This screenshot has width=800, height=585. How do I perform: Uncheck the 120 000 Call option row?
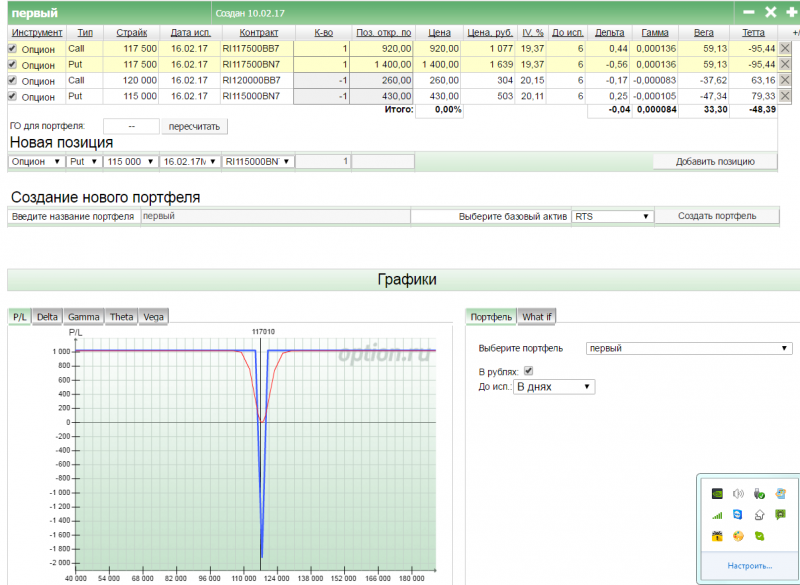point(13,80)
